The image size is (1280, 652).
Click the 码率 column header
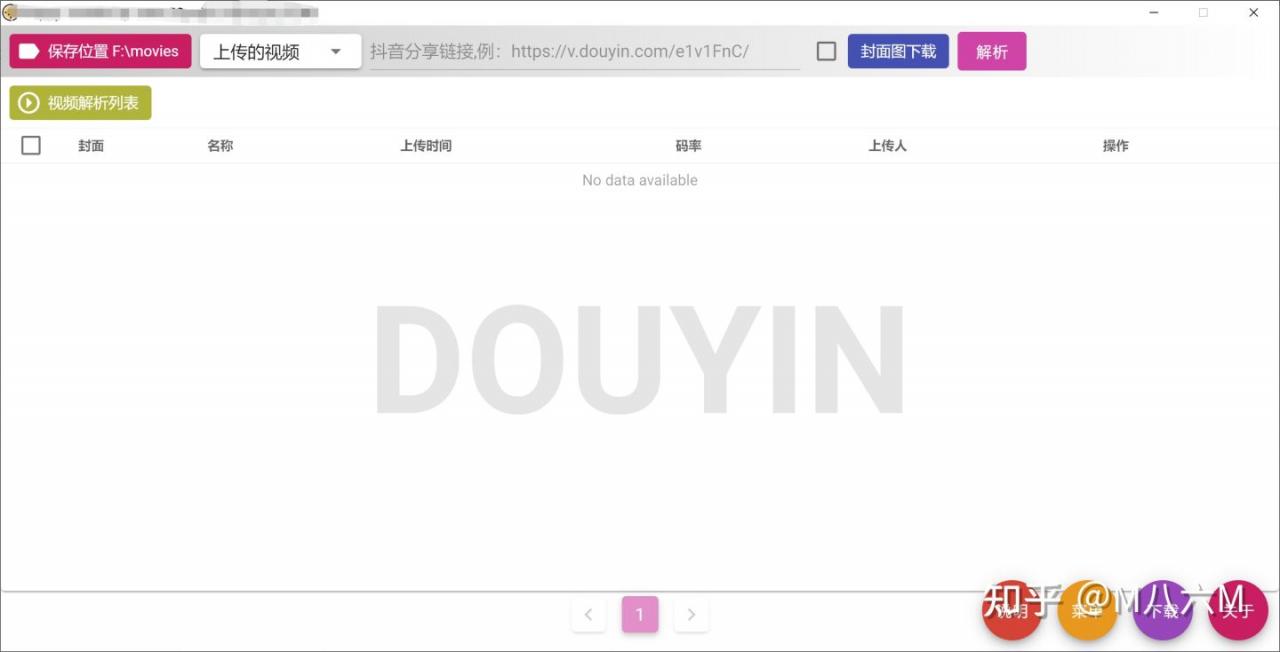tap(688, 146)
